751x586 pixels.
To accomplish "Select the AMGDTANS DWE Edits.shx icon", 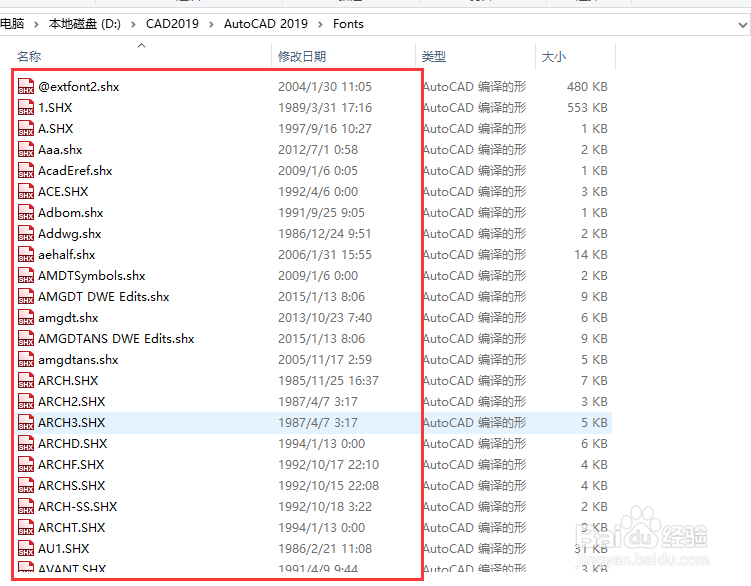I will 26,339.
